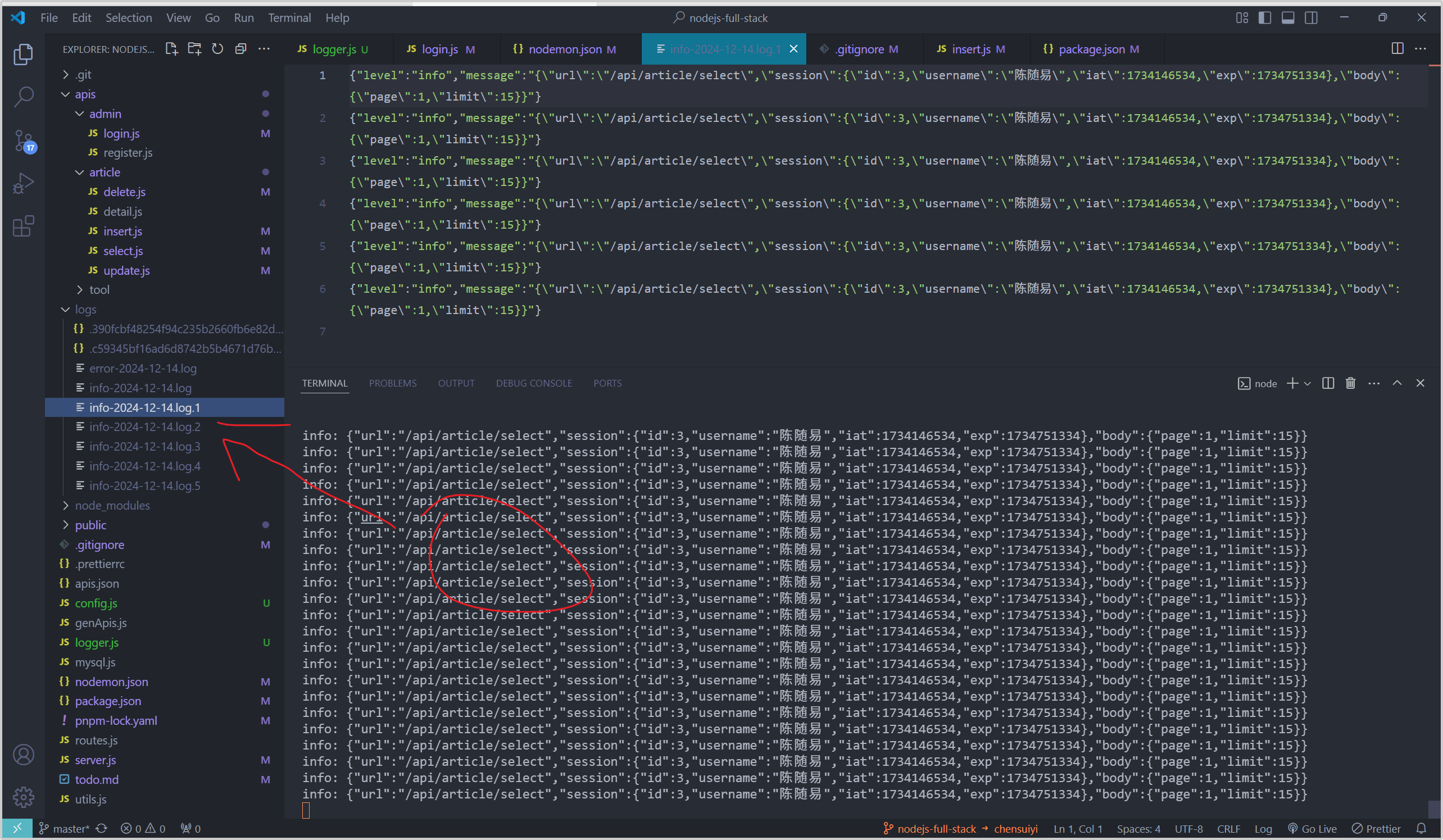Click the New File icon in Explorer

[171, 49]
